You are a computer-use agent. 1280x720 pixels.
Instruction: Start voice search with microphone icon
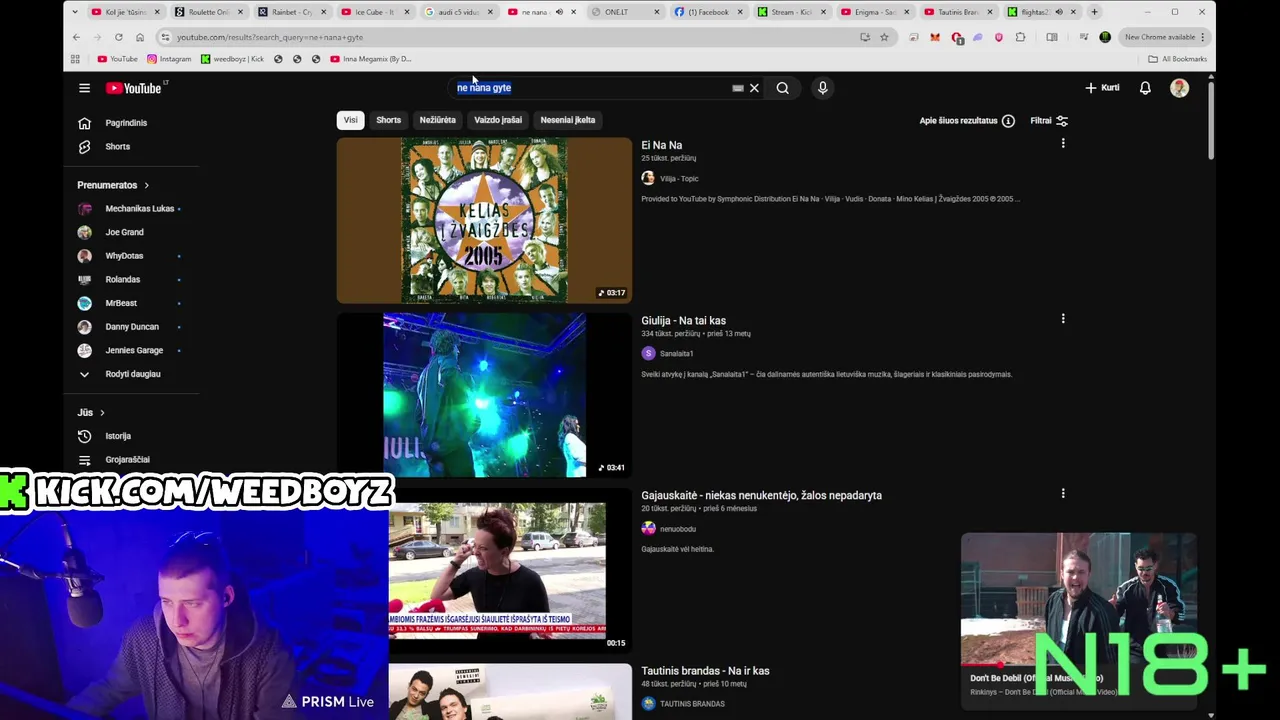[822, 88]
